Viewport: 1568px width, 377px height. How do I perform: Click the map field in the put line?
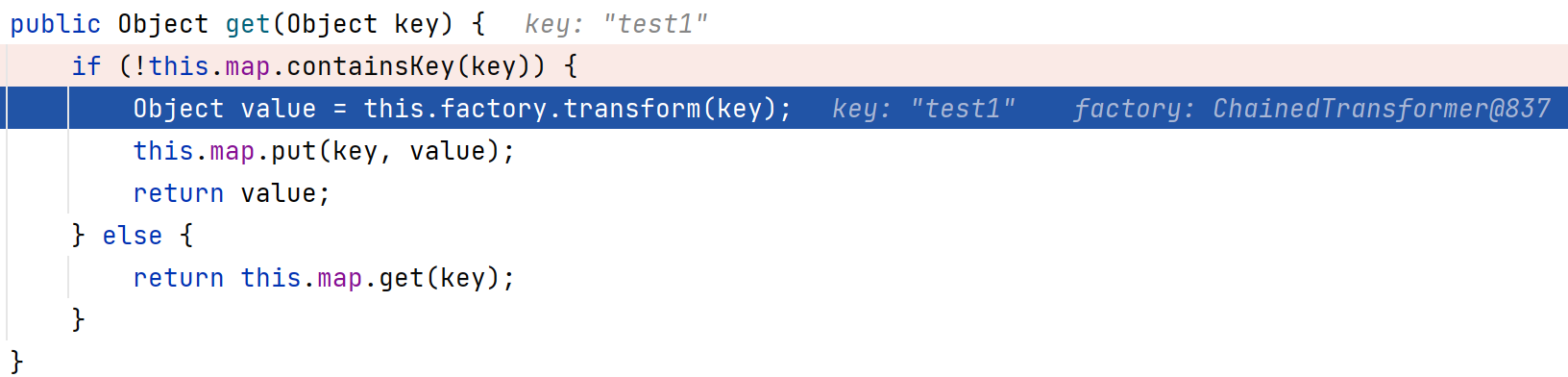233,151
